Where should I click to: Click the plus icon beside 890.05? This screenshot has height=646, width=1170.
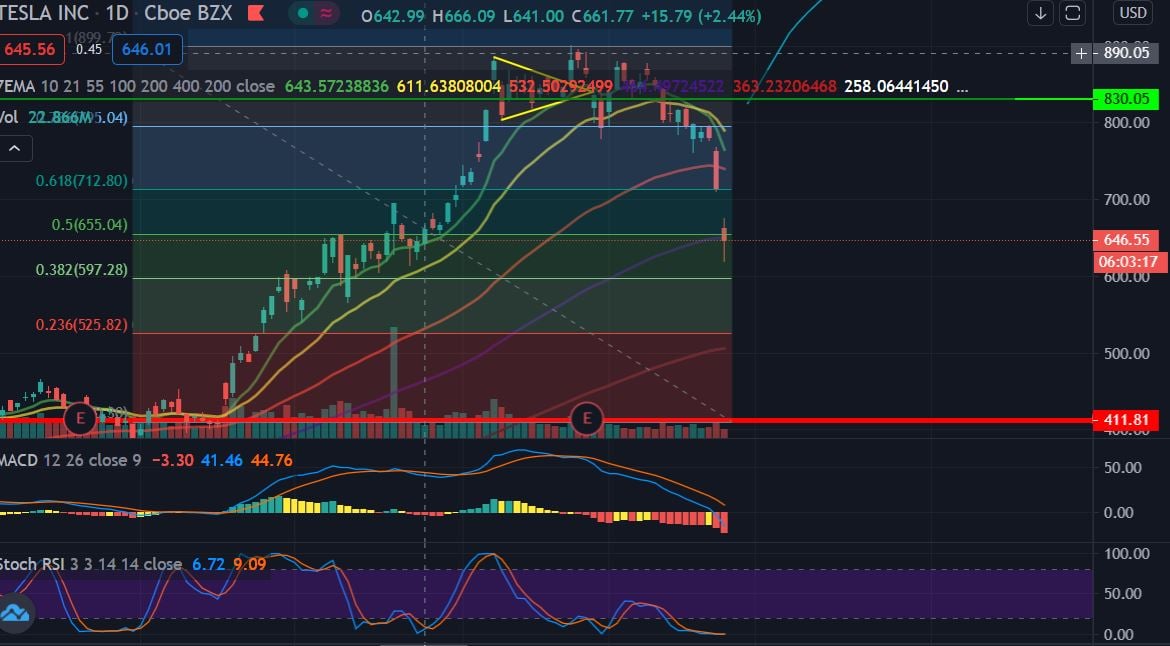tap(1081, 53)
